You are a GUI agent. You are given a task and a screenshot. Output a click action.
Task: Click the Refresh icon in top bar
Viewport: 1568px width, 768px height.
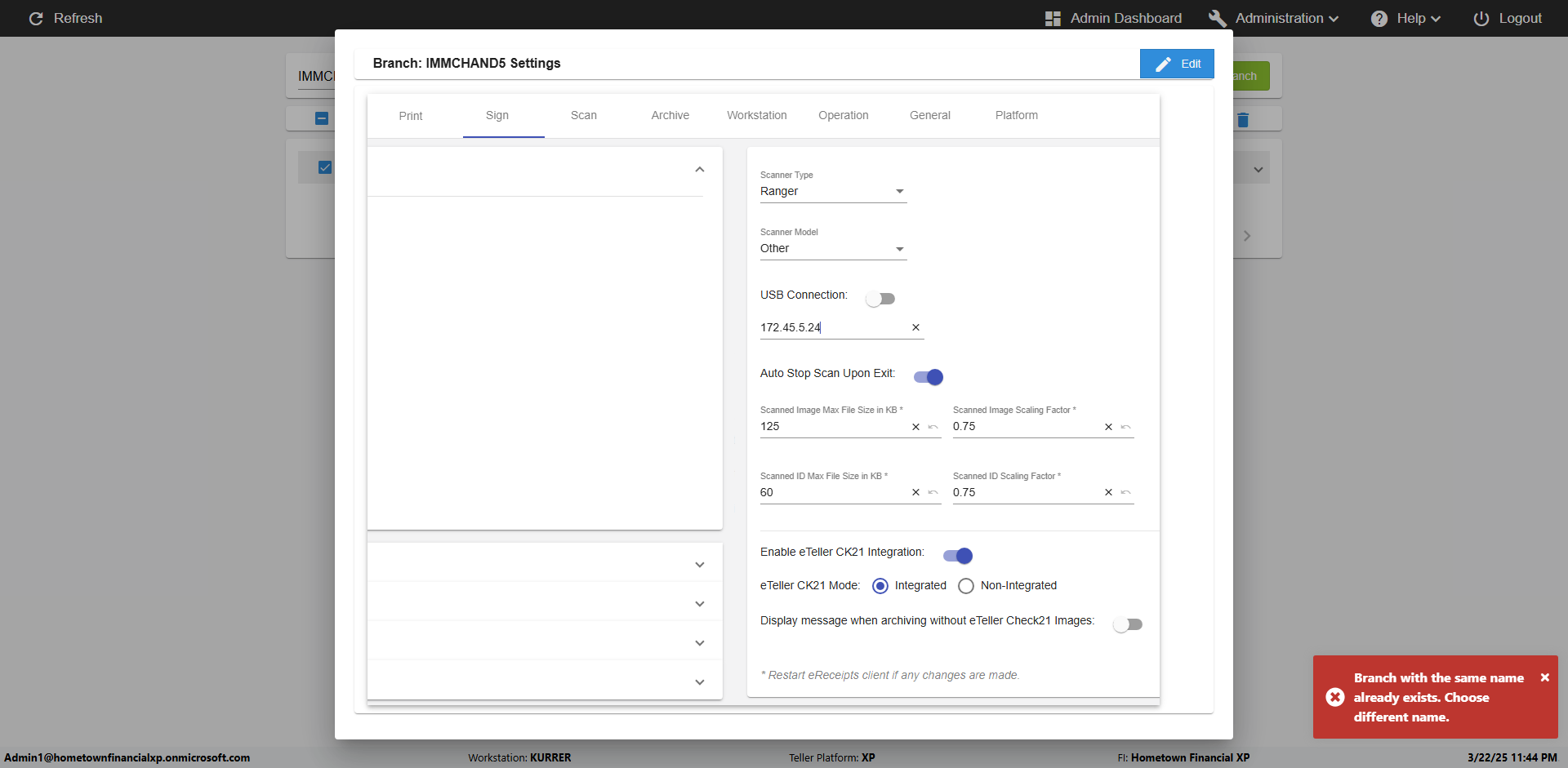[36, 18]
